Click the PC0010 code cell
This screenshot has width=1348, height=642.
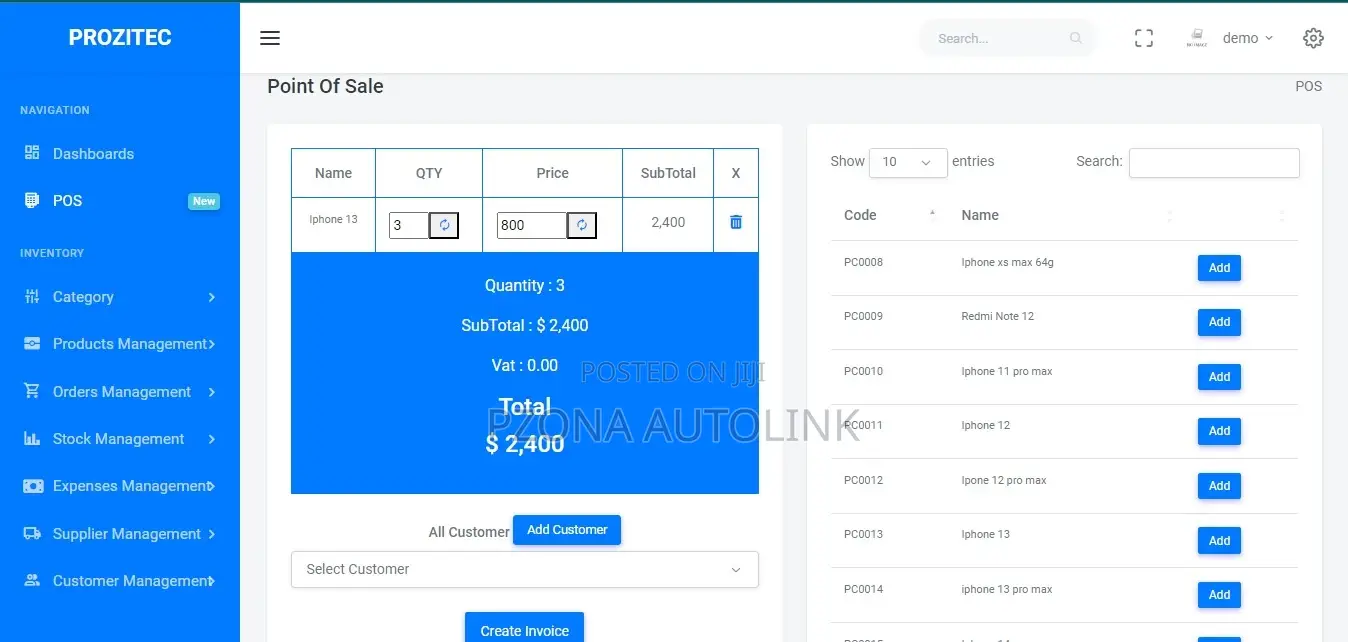point(863,371)
